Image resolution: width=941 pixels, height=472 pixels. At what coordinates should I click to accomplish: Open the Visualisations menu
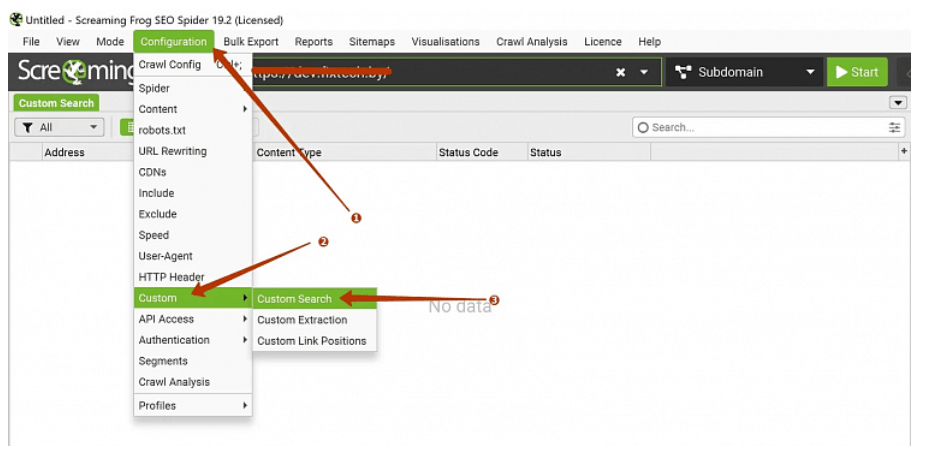[445, 41]
